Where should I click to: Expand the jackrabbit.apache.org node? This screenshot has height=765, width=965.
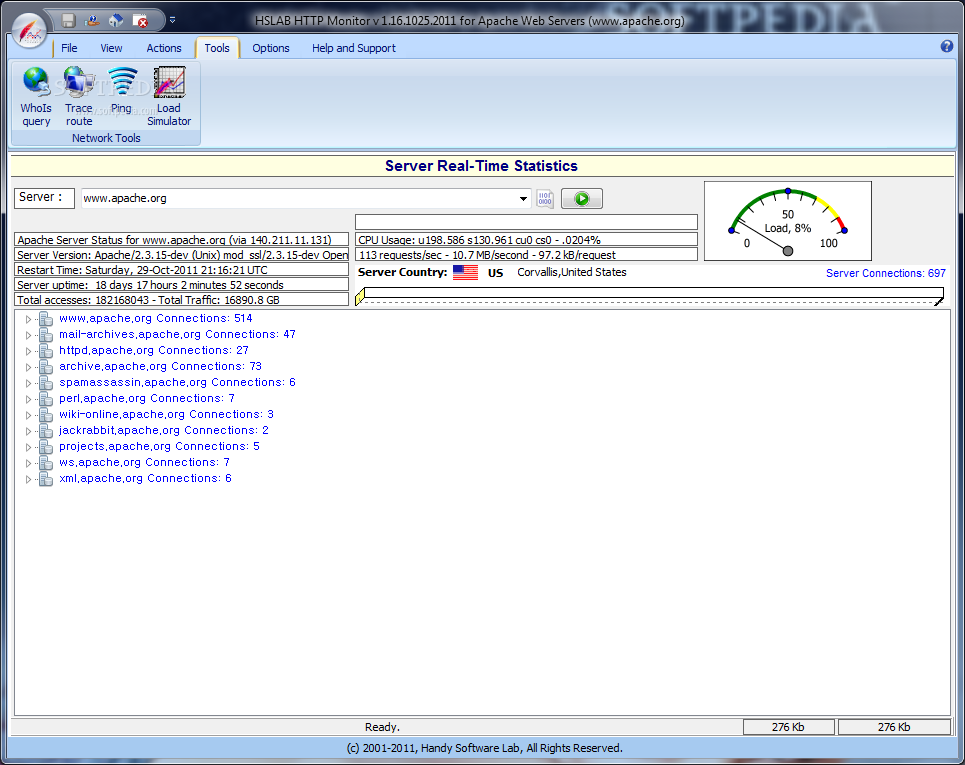coord(28,431)
